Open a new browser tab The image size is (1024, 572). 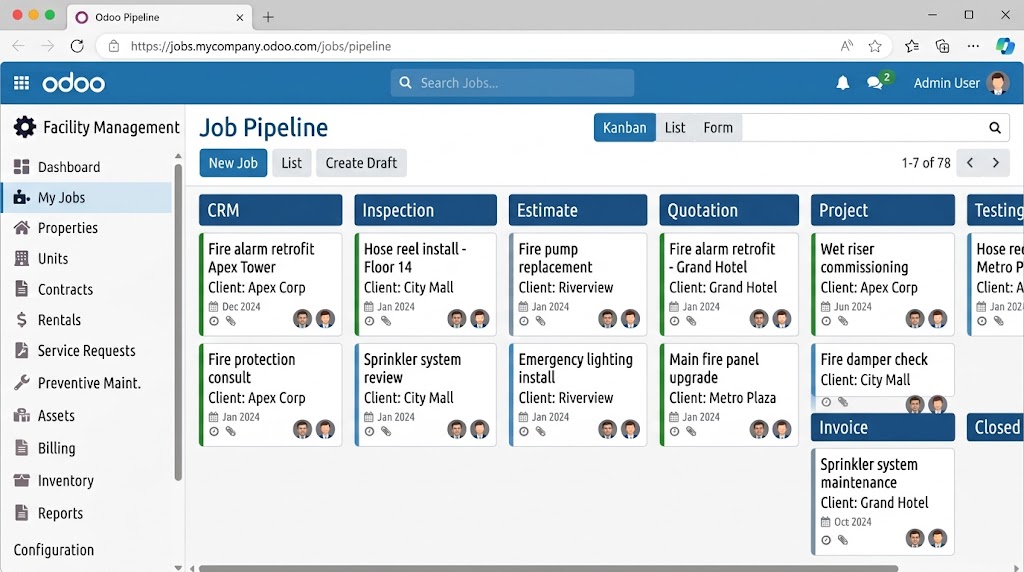click(x=268, y=17)
